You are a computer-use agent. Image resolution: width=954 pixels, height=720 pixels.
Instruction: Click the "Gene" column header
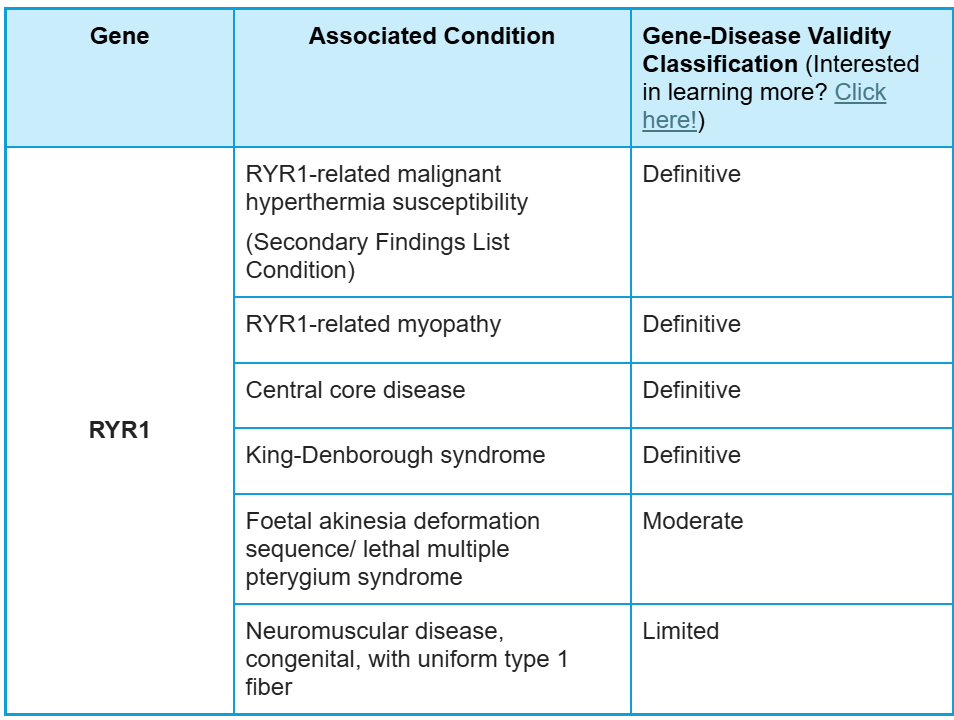point(119,37)
